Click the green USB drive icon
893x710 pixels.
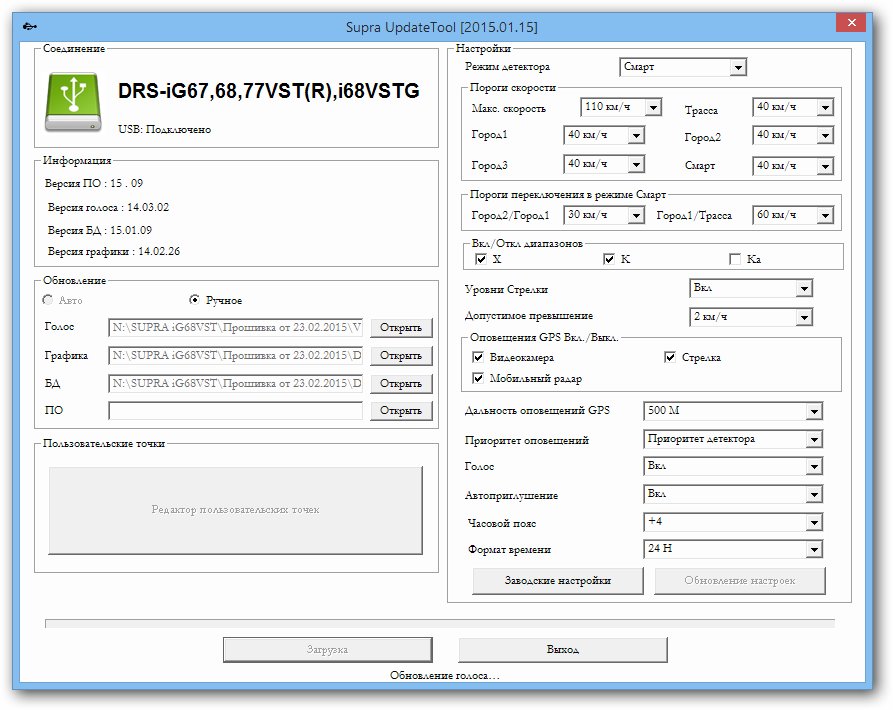point(73,102)
